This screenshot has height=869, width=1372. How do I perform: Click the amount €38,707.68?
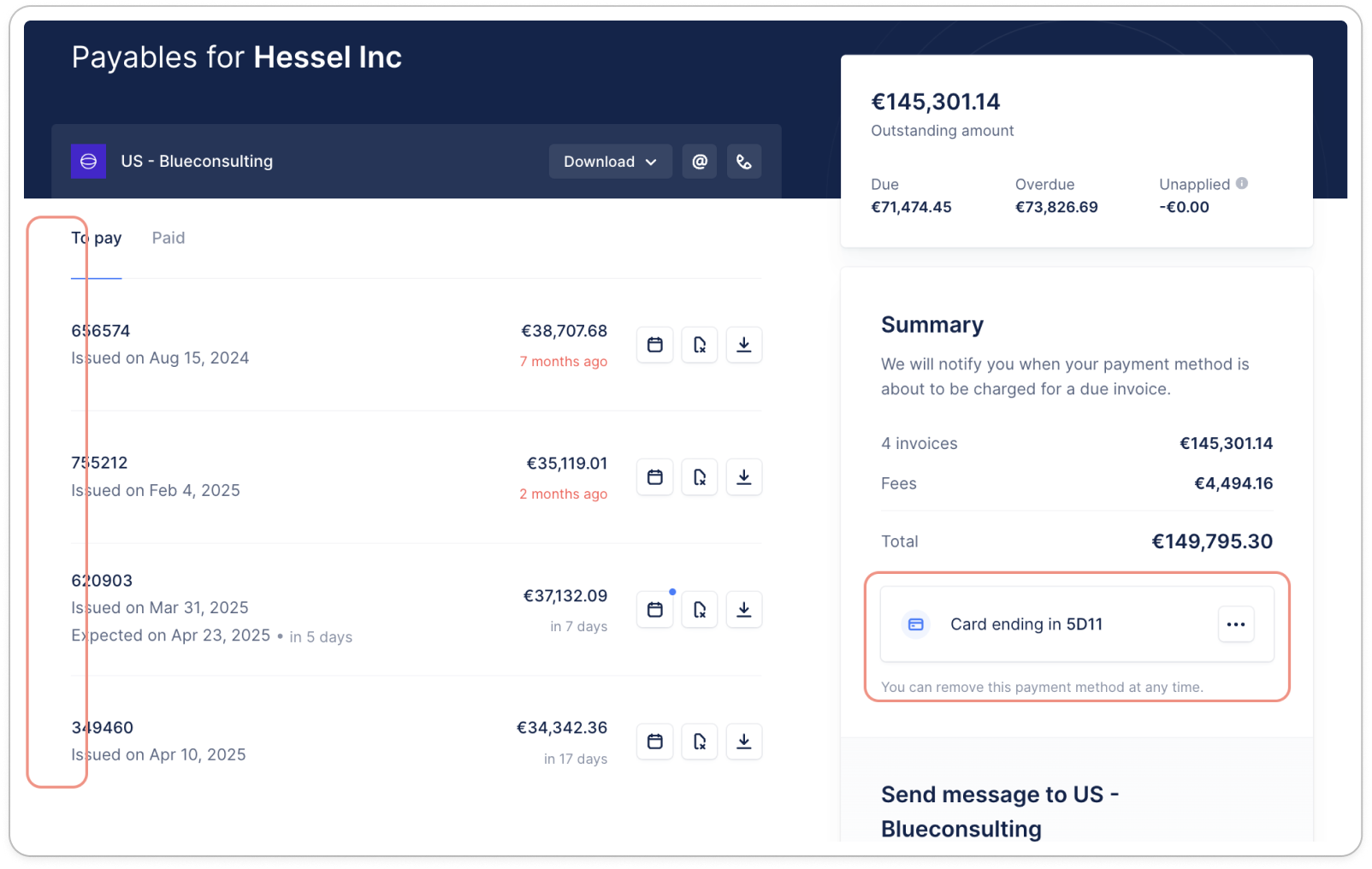point(565,331)
